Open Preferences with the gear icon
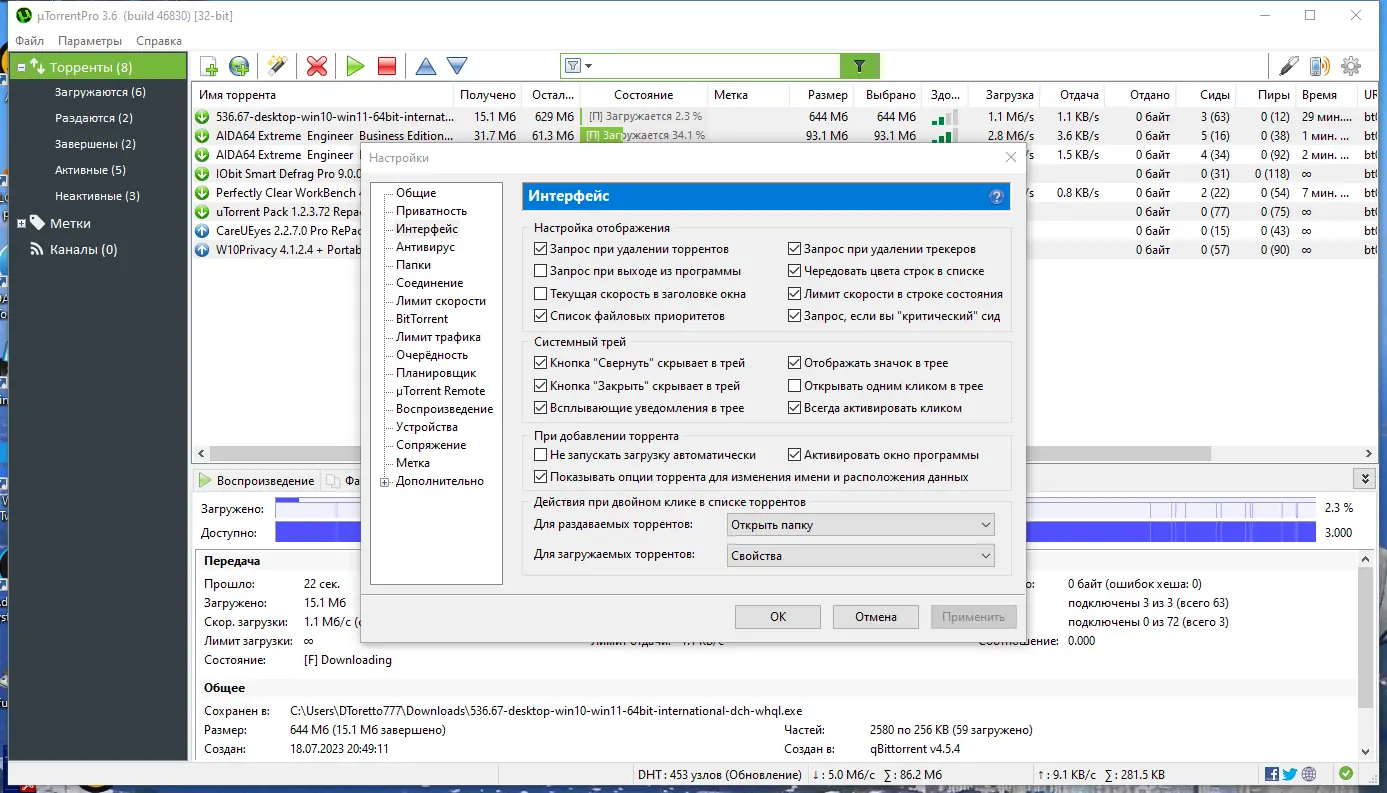Image resolution: width=1387 pixels, height=793 pixels. pyautogui.click(x=1351, y=66)
